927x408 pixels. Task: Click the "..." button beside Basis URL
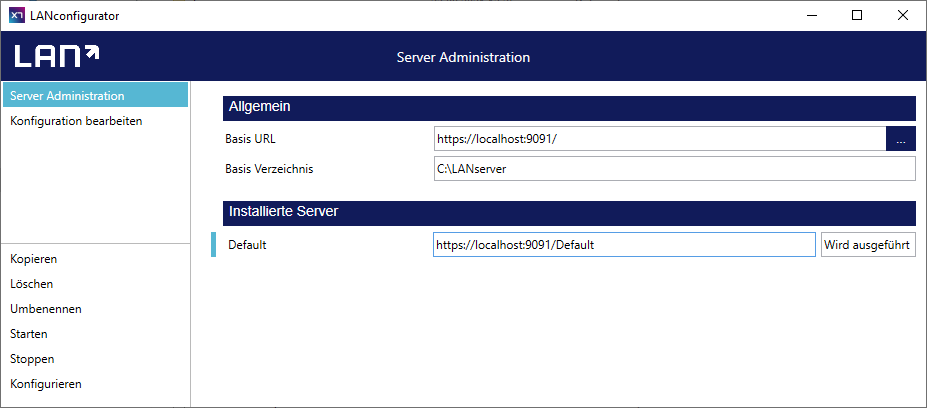pos(900,139)
